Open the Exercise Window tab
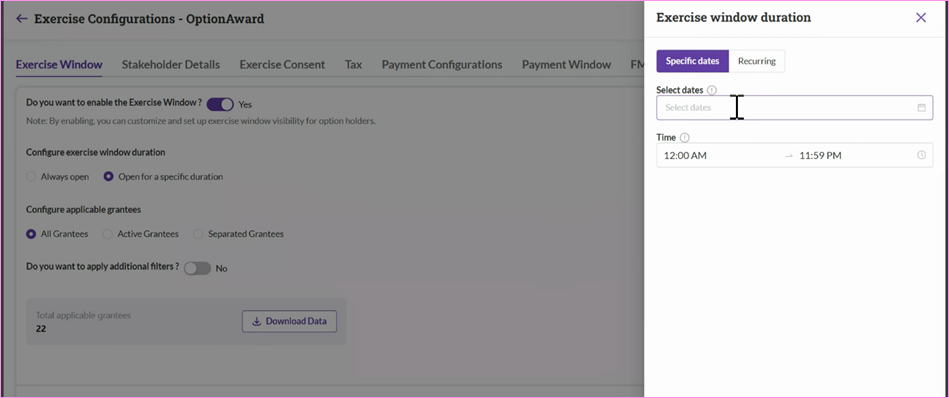The image size is (949, 398). 59,65
